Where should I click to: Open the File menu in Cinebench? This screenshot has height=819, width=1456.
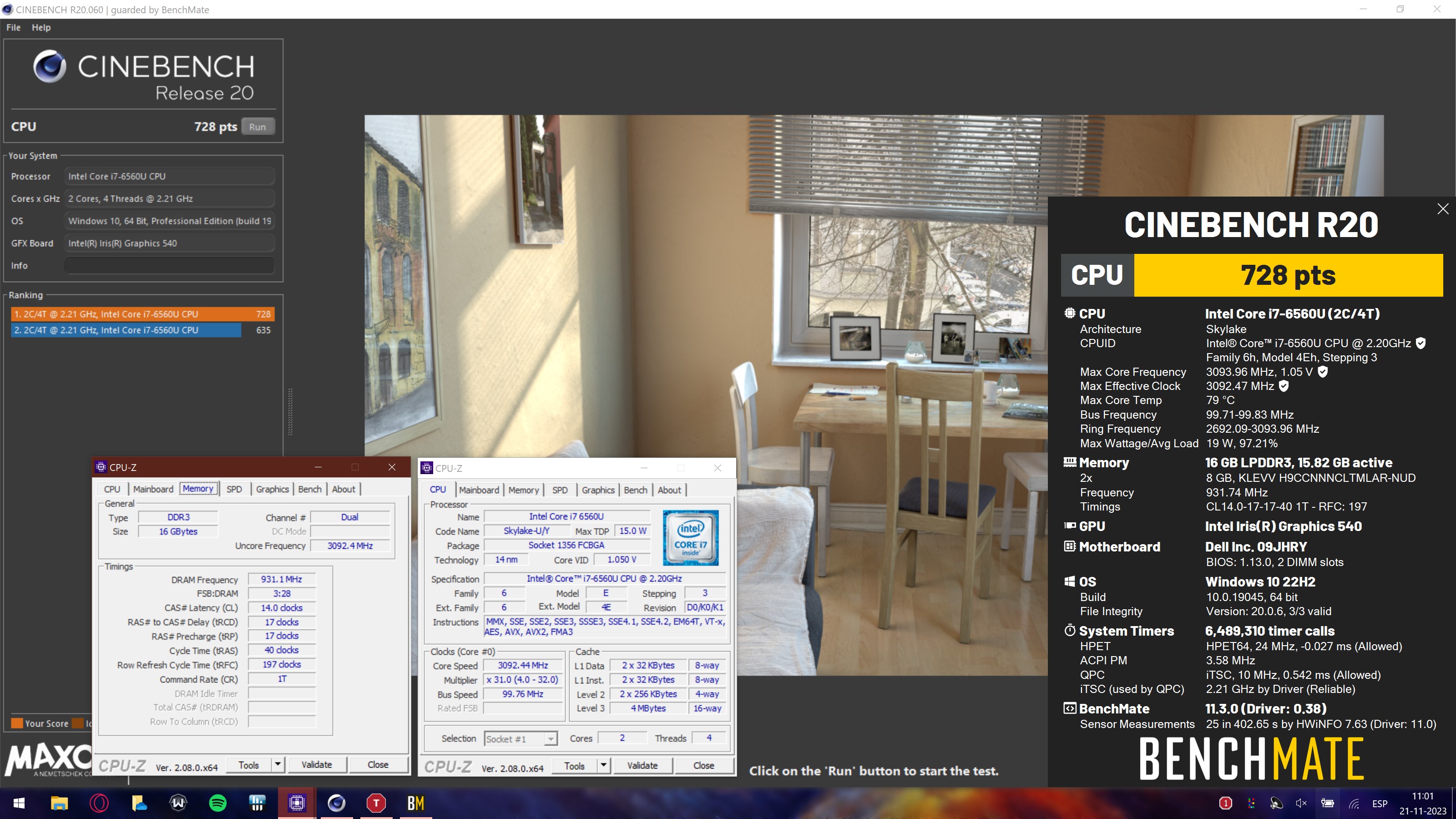coord(14,27)
